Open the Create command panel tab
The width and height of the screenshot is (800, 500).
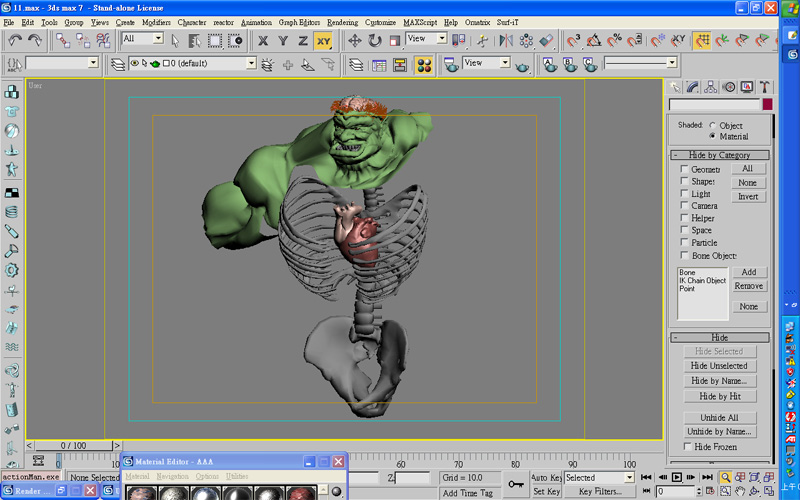(675, 87)
